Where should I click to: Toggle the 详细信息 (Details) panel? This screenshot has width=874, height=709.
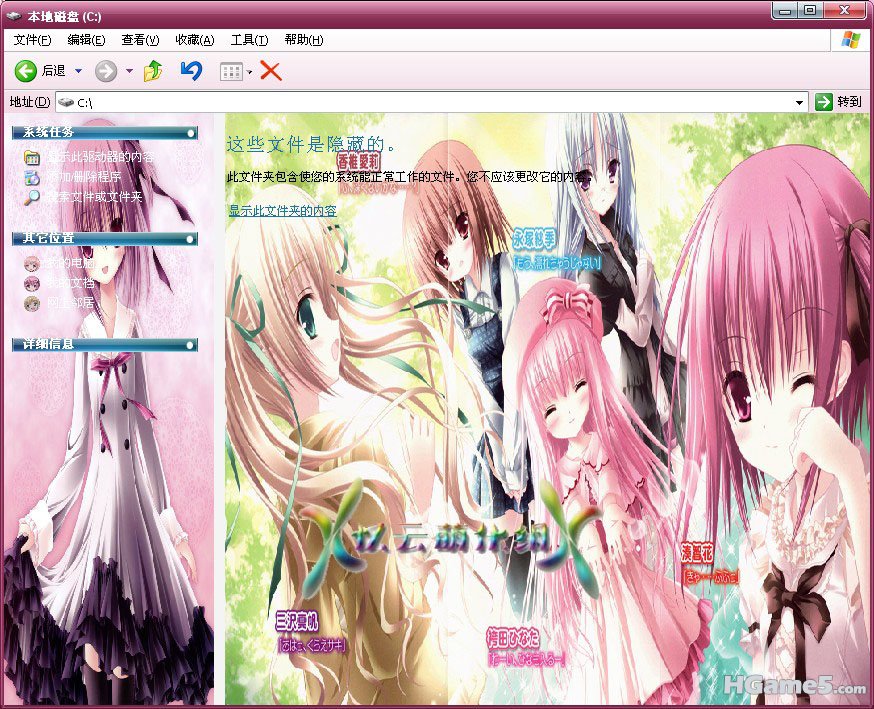coord(189,345)
